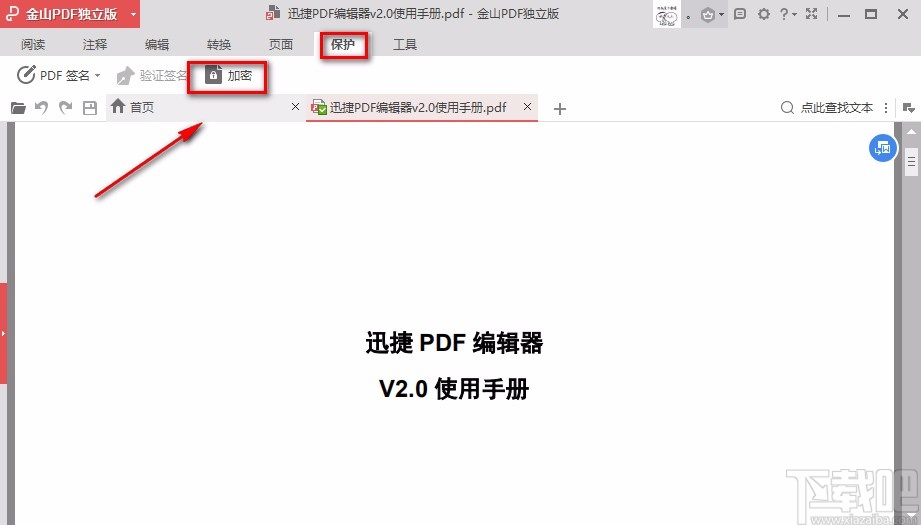Close the 迅捷PDF编辑器v2.0使用手册.pdf tab
921x525 pixels.
[x=527, y=106]
